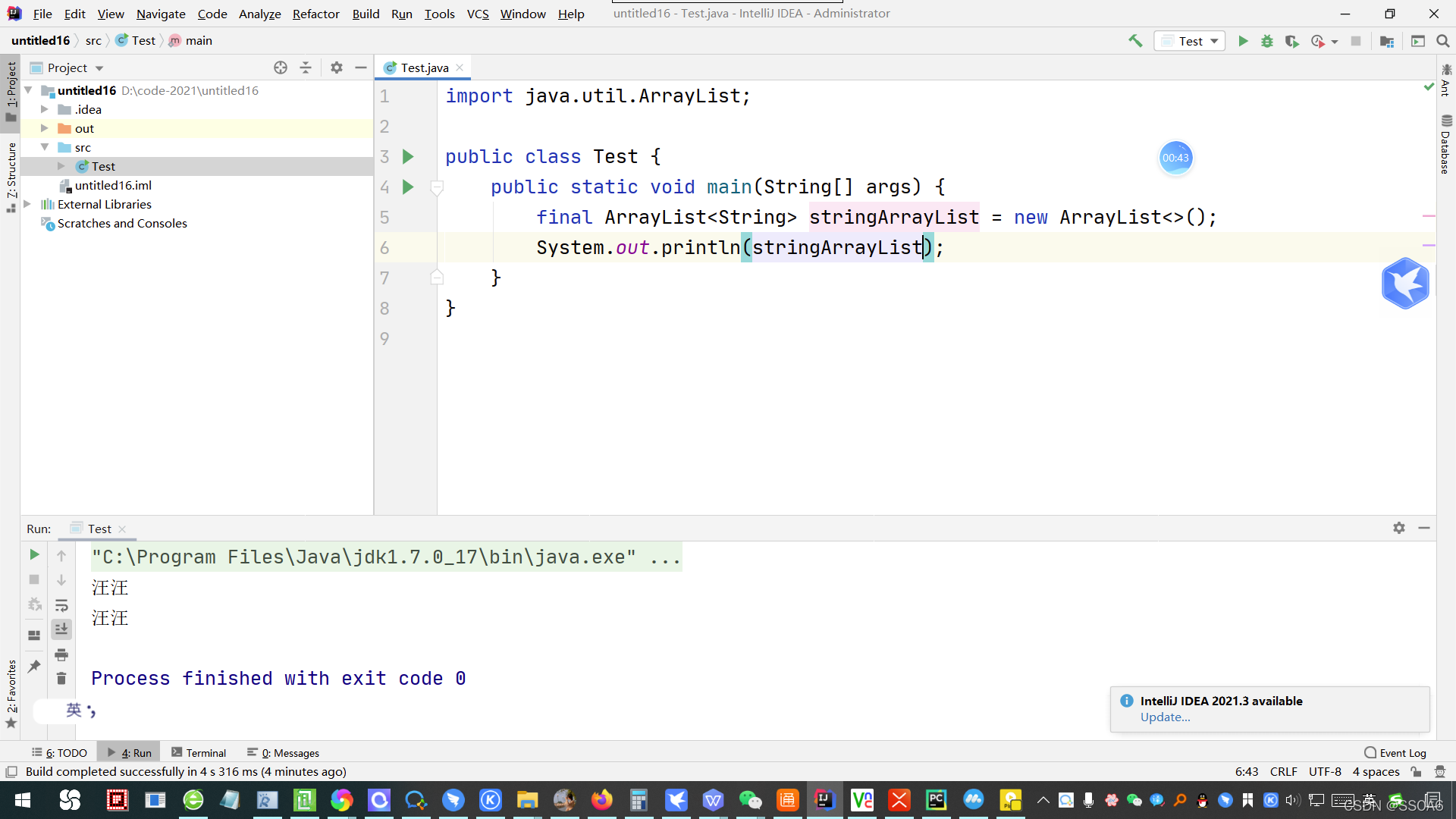1456x819 pixels.
Task: Click Run panel stop square icon
Action: [x=34, y=579]
